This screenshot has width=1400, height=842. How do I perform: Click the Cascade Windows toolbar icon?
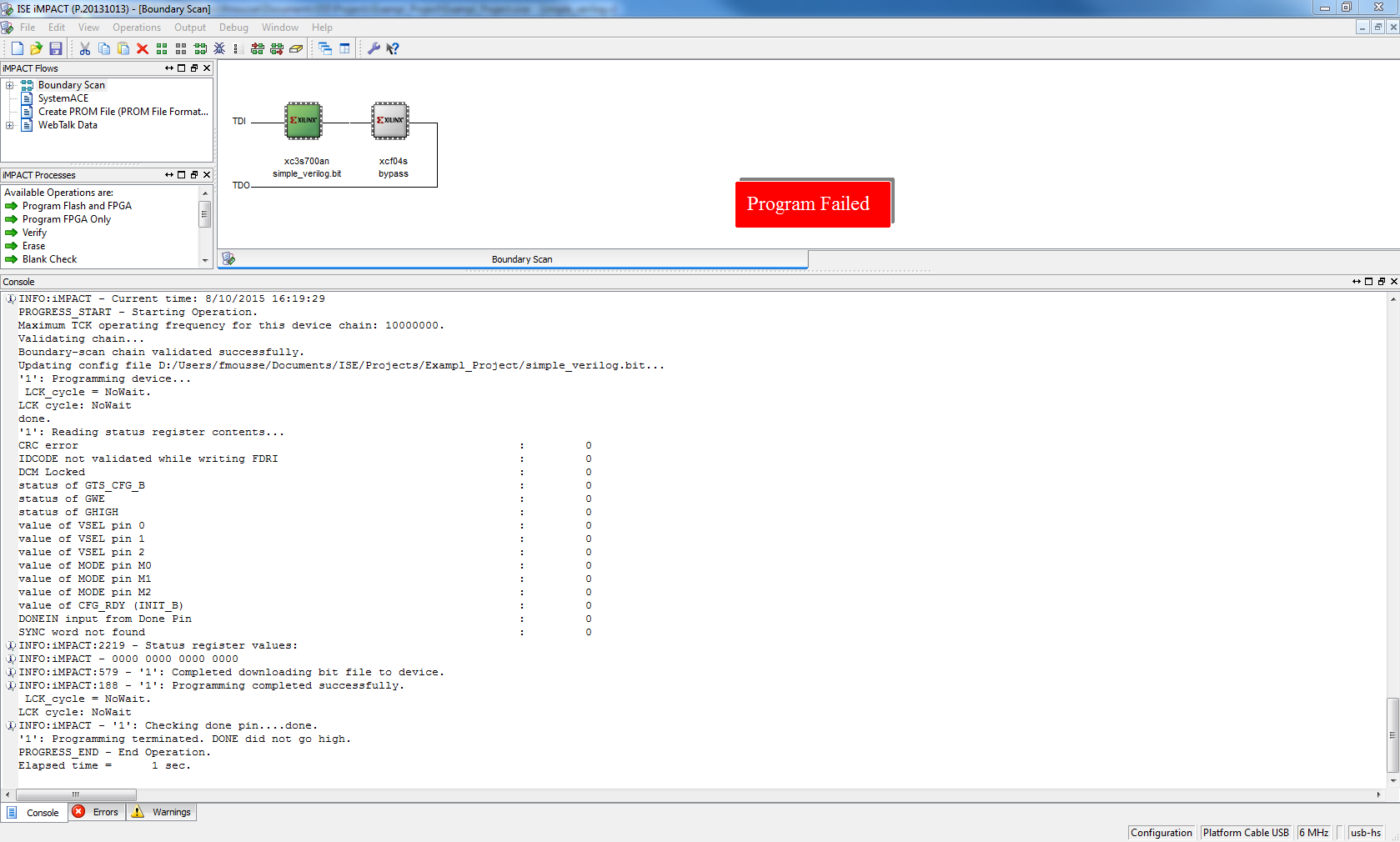coord(325,49)
